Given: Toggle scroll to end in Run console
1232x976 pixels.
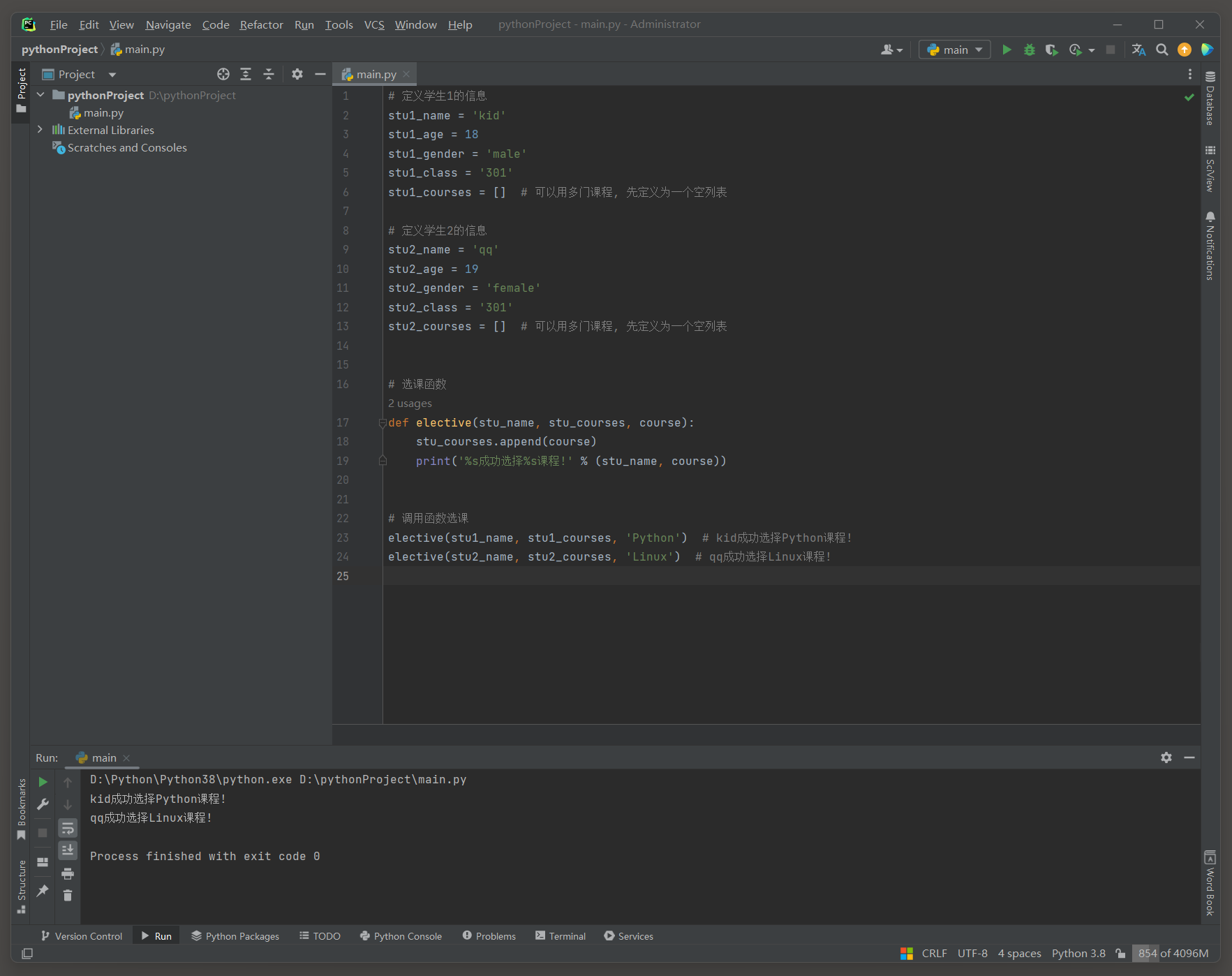Looking at the screenshot, I should (68, 850).
